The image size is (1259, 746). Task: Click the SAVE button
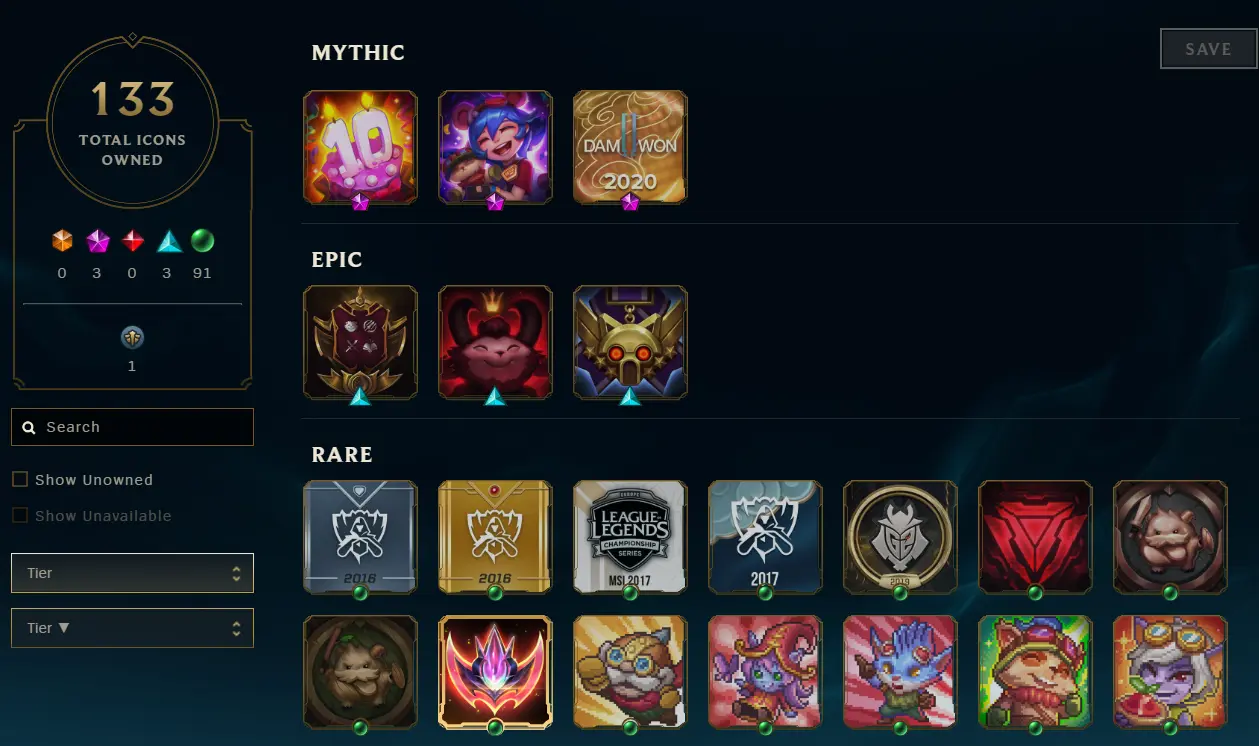click(1208, 49)
